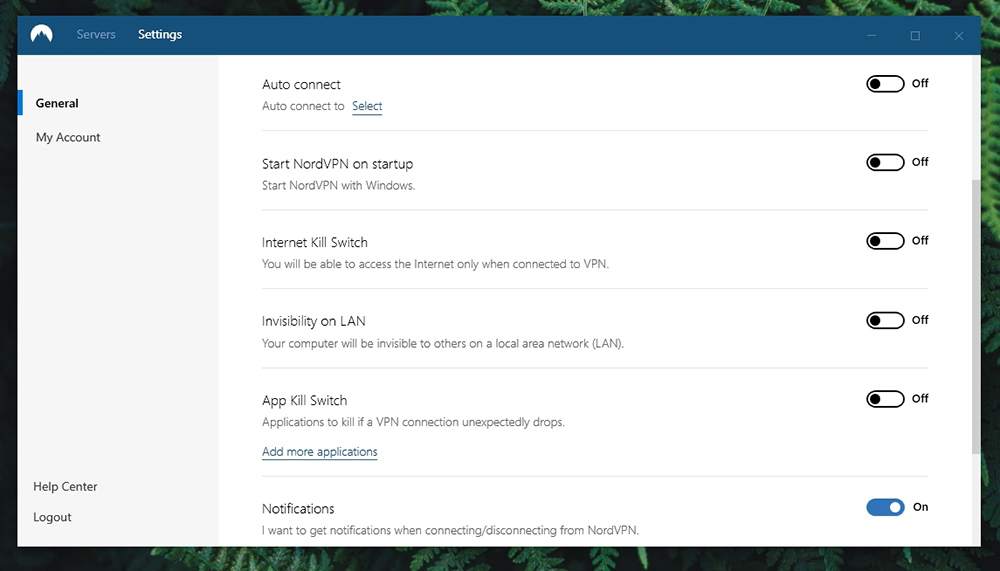Screen dimensions: 1000x571
Task: Click Select link for auto connect server
Action: 367,106
